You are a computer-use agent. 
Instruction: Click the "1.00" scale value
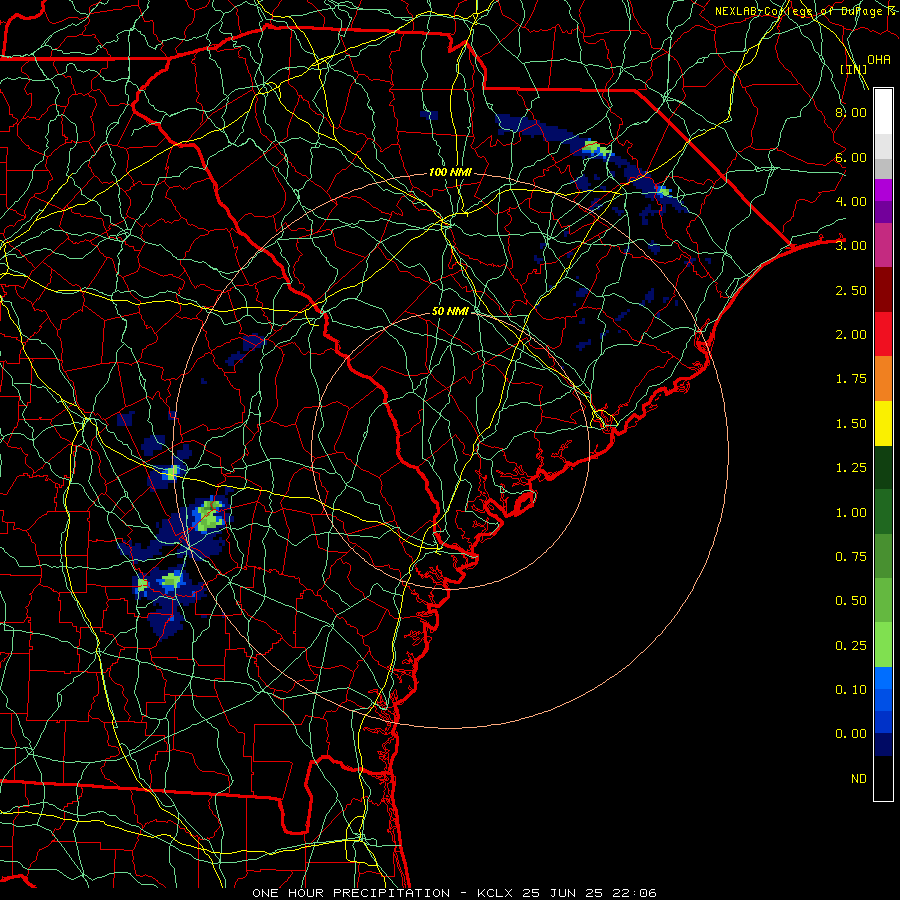851,513
